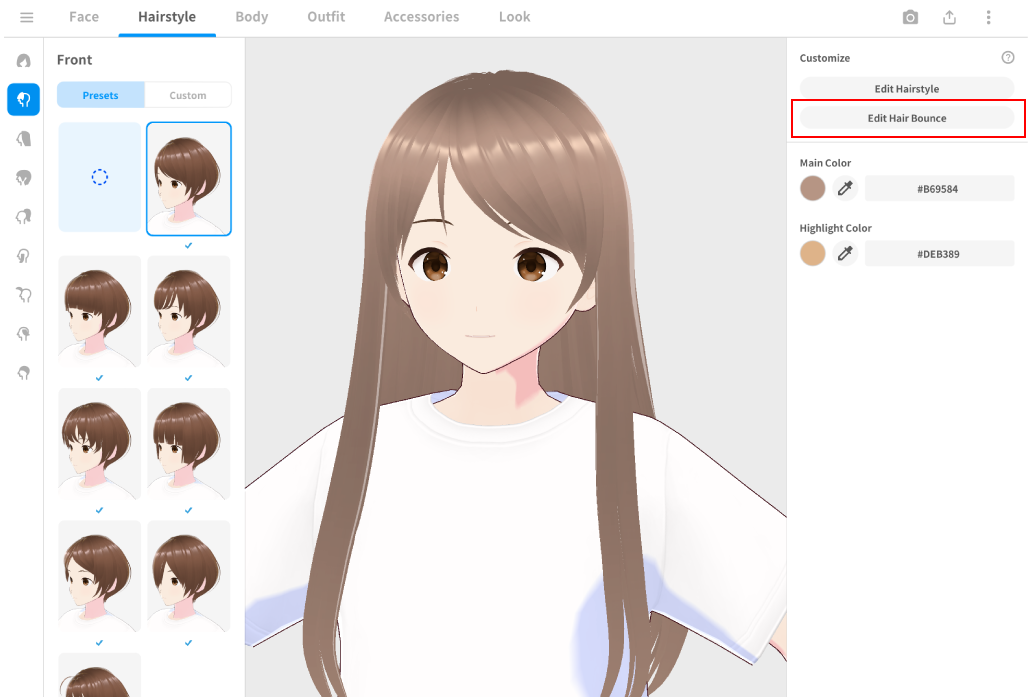The height and width of the screenshot is (697, 1032).
Task: Click the highlighted Front hair sidebar icon
Action: pyautogui.click(x=23, y=99)
